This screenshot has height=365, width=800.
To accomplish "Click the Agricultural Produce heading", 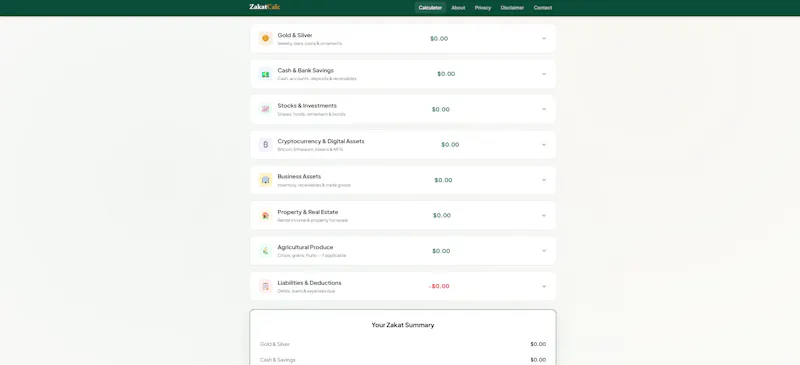I will (x=305, y=248).
